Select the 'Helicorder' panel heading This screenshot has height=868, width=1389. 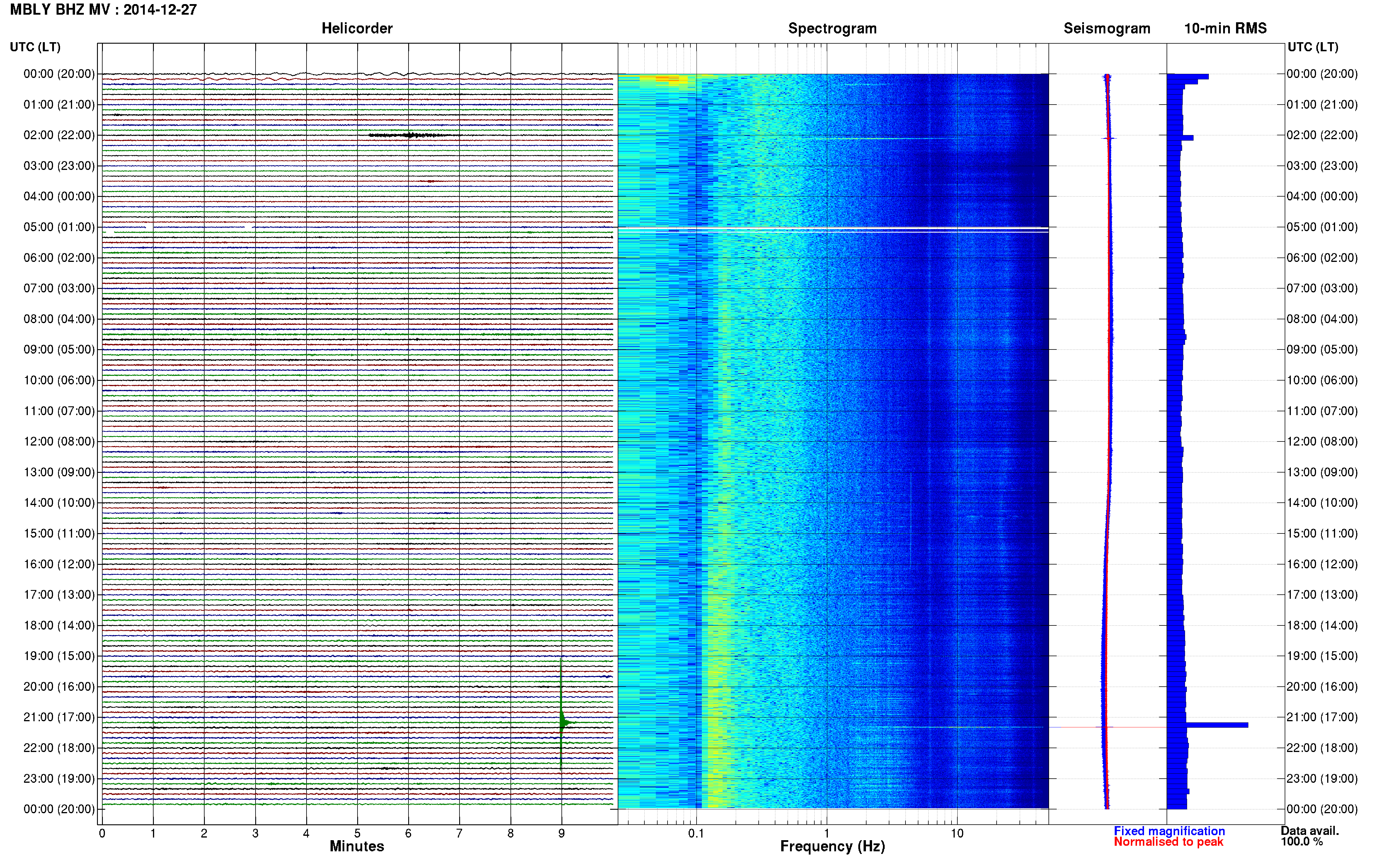[x=357, y=29]
